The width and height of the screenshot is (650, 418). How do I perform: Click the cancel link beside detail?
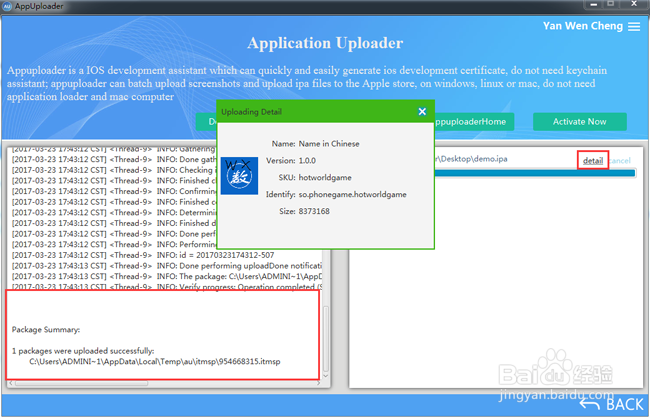click(x=621, y=160)
